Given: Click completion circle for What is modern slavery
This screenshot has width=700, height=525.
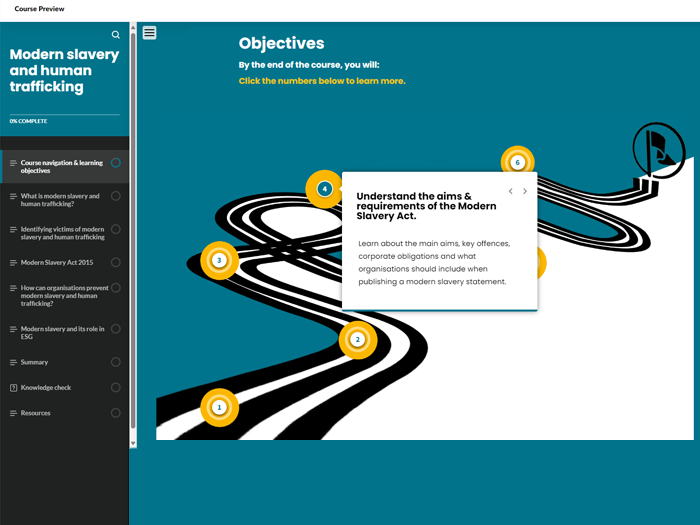Looking at the screenshot, I should 116,196.
